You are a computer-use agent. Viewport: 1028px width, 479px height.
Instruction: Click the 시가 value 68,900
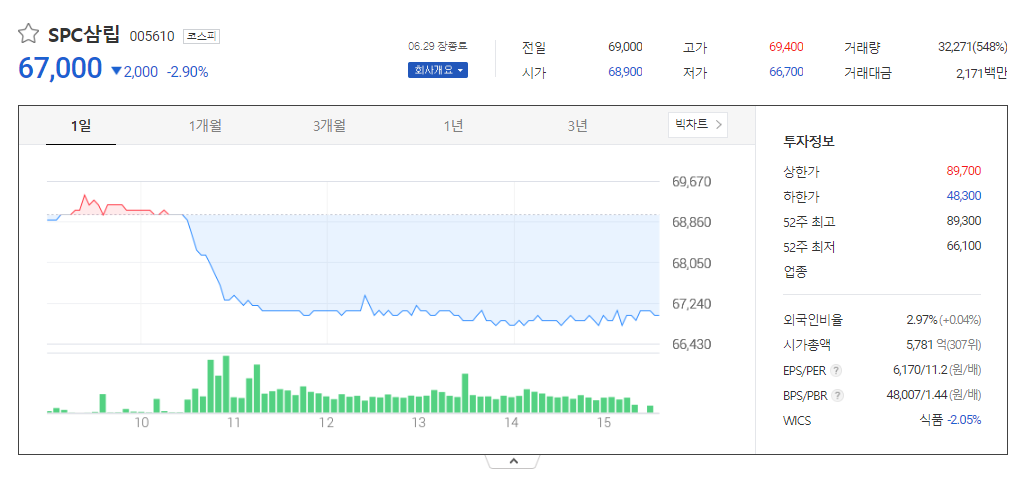pos(625,72)
